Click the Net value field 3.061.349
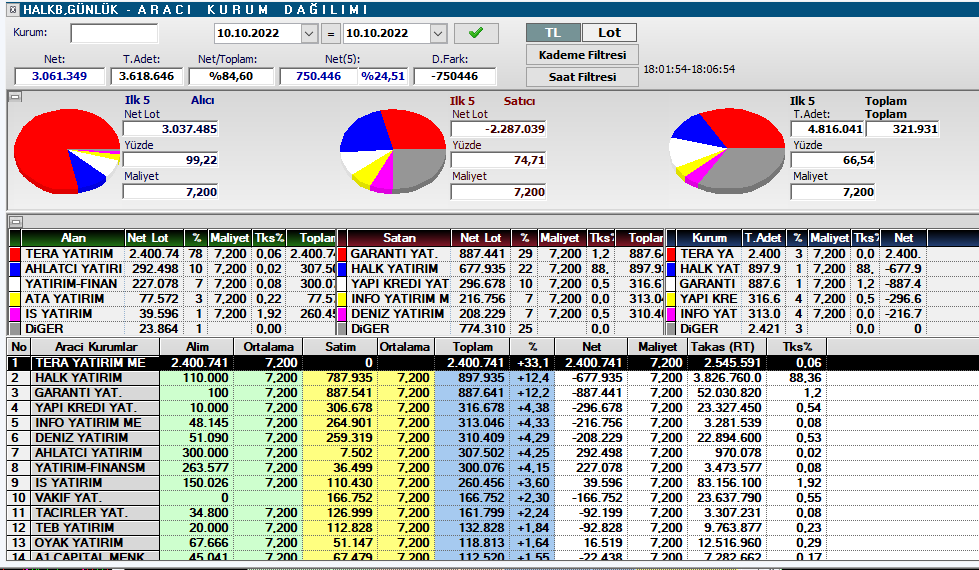The image size is (979, 570). (59, 76)
